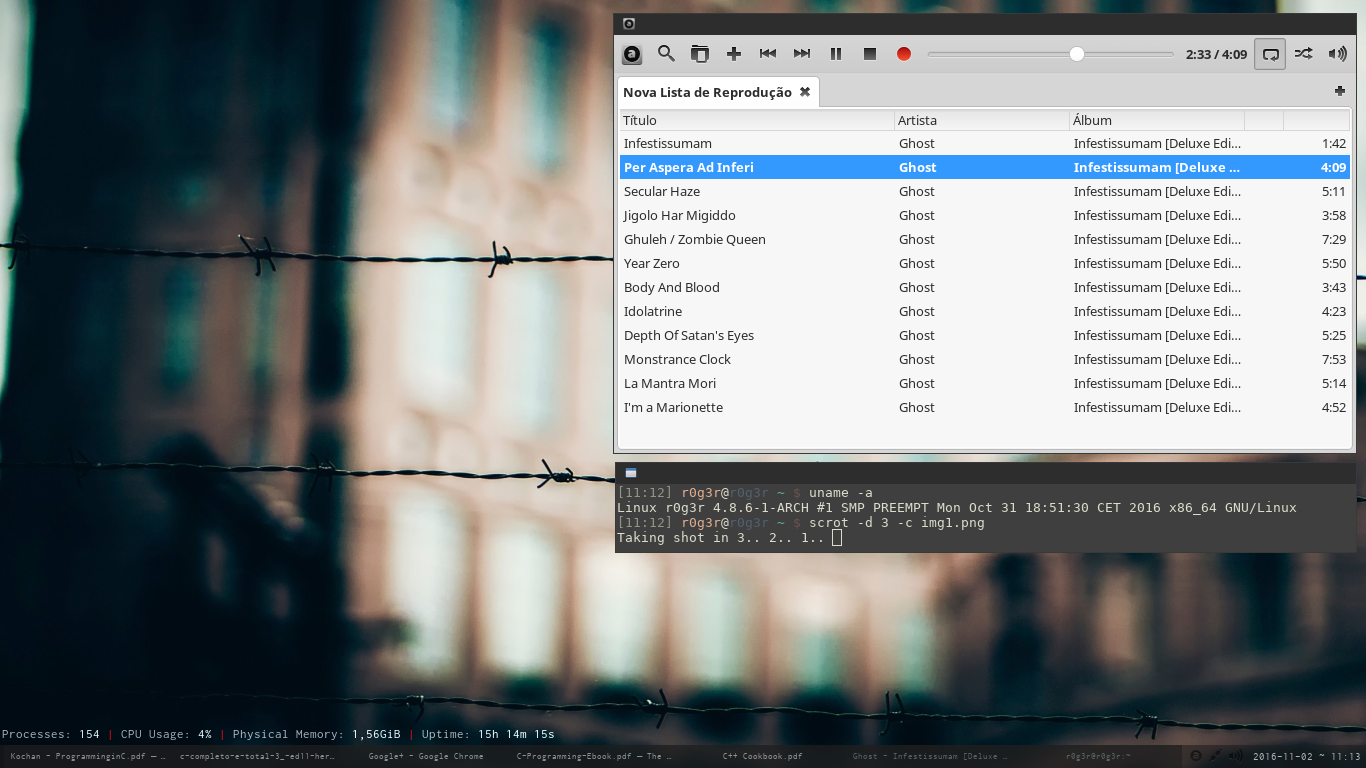Click the open files icon
This screenshot has height=768, width=1366.
(700, 54)
